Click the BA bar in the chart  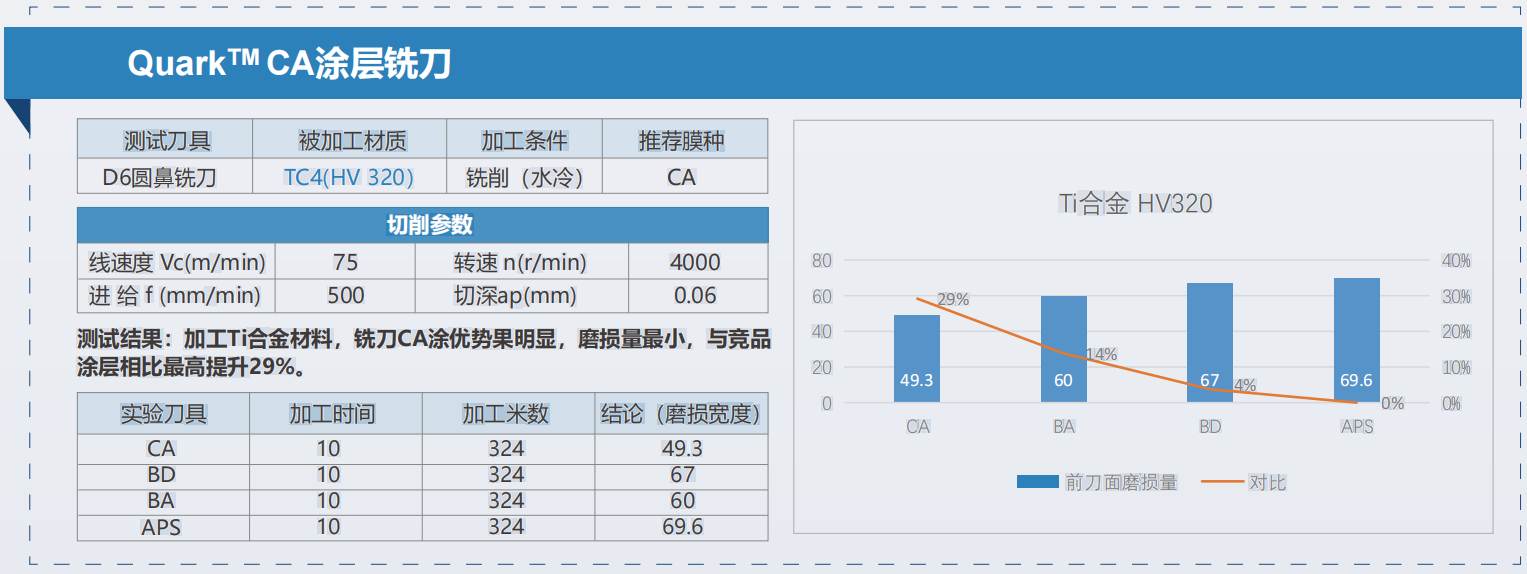click(1063, 349)
